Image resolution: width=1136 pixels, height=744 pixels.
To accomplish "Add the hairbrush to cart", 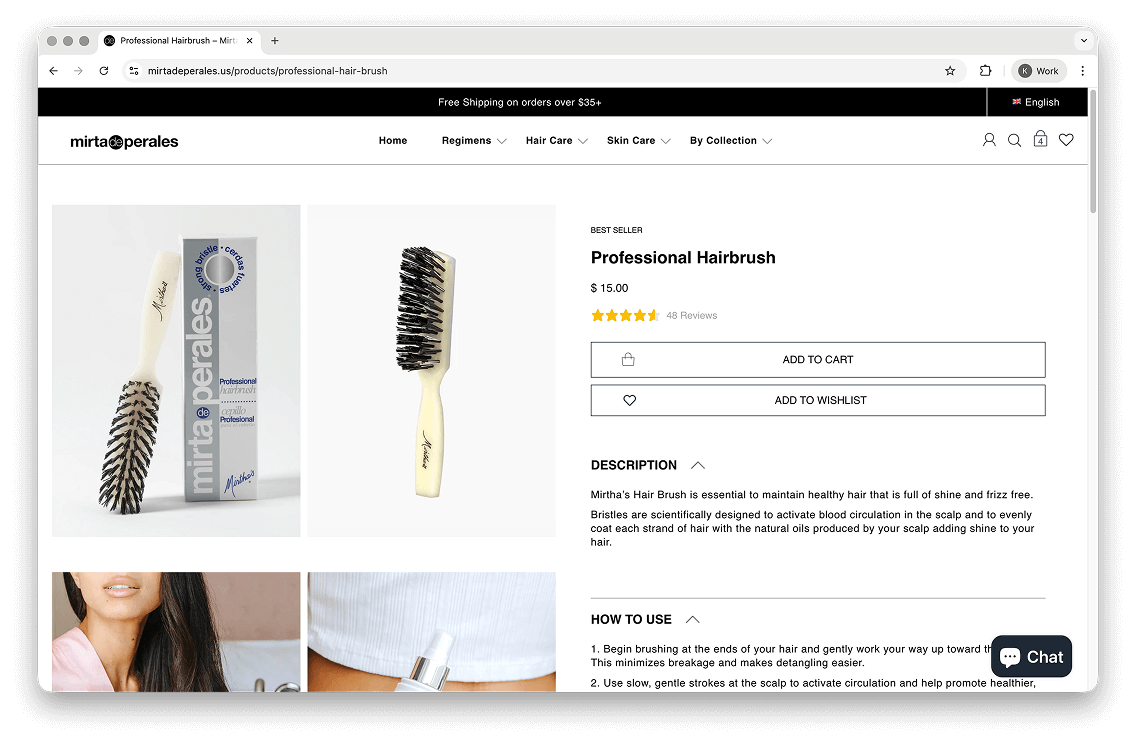I will pyautogui.click(x=818, y=360).
